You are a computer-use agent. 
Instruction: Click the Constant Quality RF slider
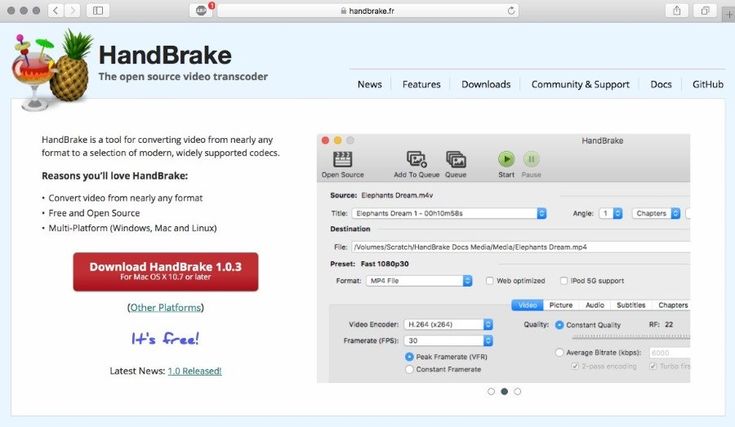point(631,337)
